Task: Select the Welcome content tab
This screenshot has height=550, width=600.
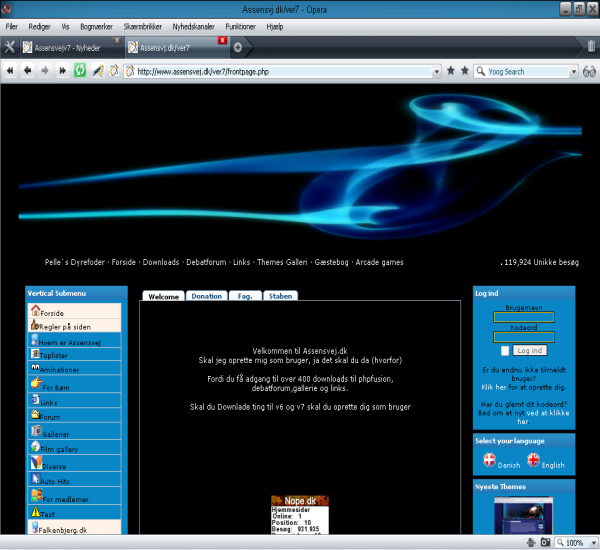Action: coord(163,296)
